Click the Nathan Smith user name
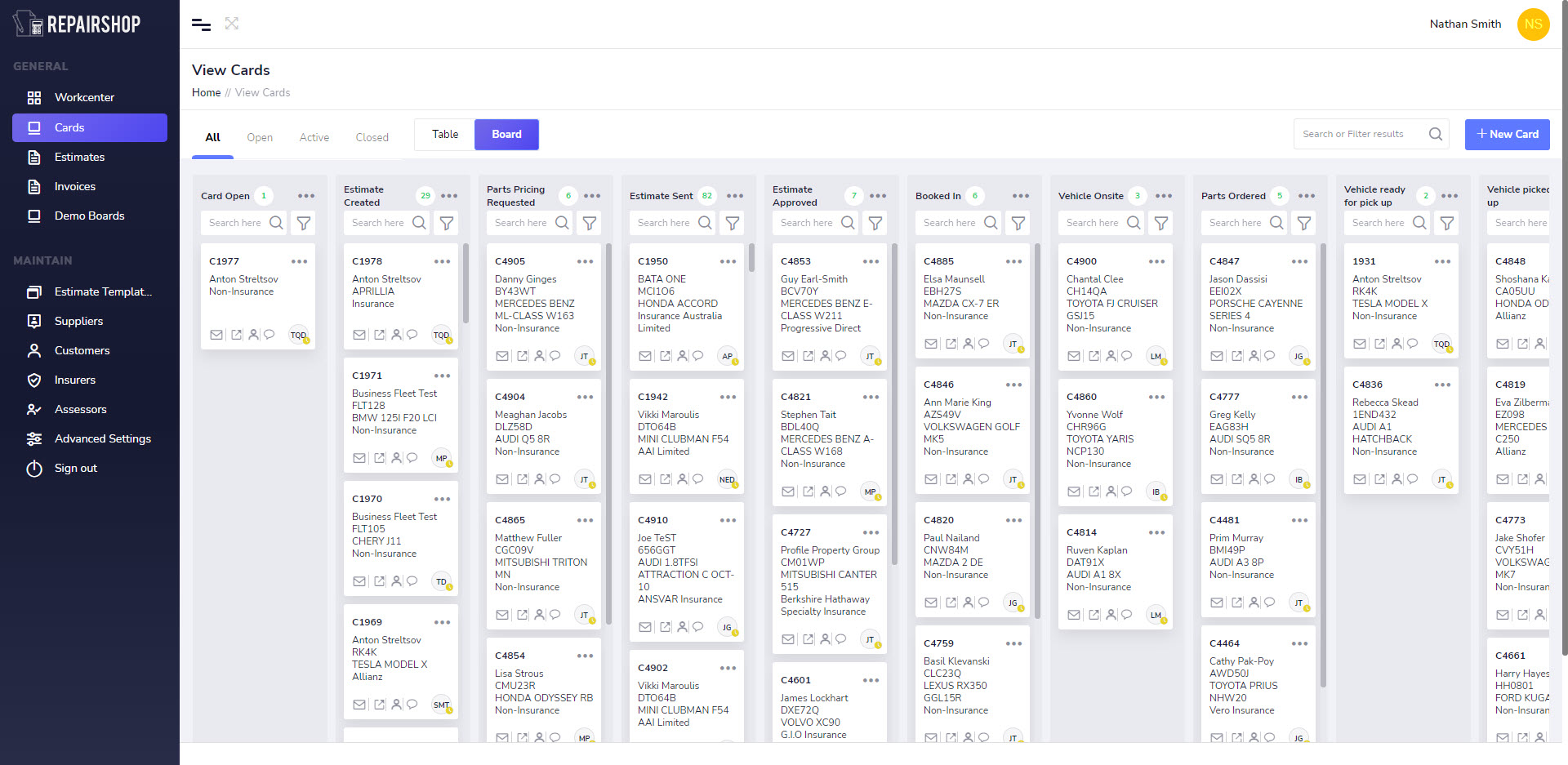The image size is (1568, 765). pos(1465,24)
